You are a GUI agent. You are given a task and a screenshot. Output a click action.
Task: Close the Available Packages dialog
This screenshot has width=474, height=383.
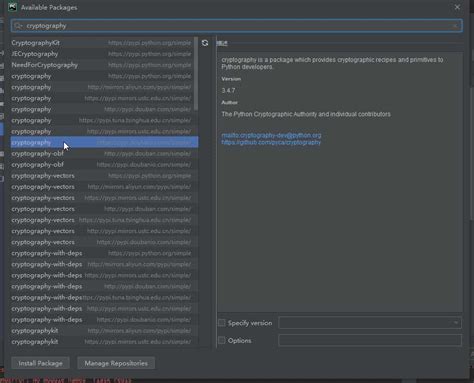click(457, 7)
